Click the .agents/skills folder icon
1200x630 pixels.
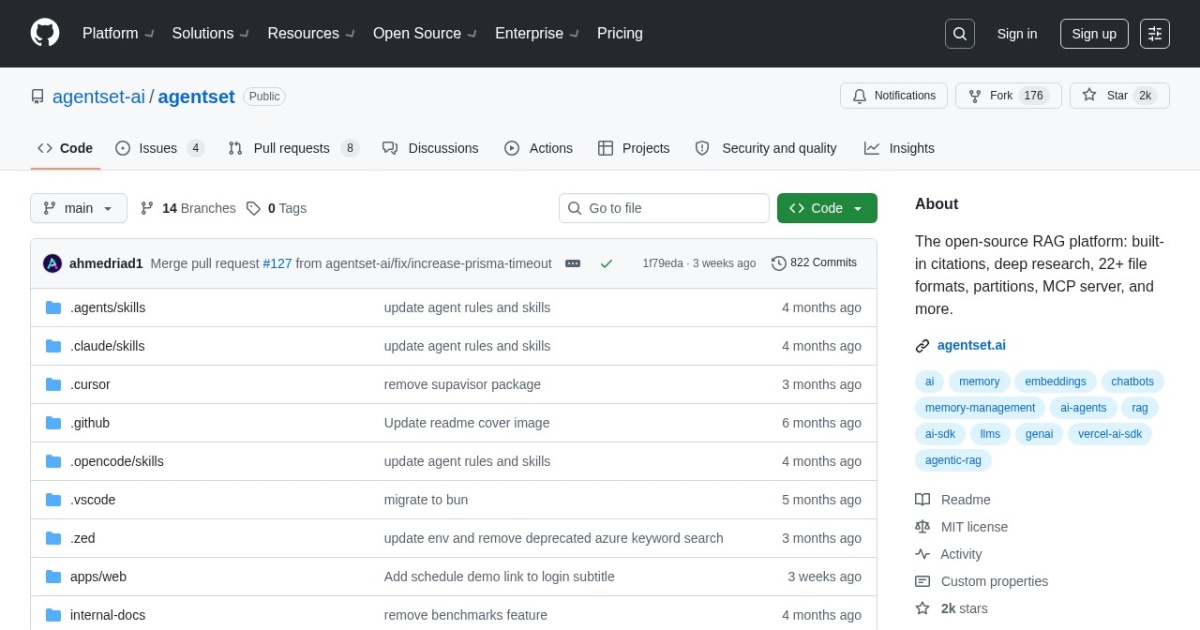click(x=53, y=308)
